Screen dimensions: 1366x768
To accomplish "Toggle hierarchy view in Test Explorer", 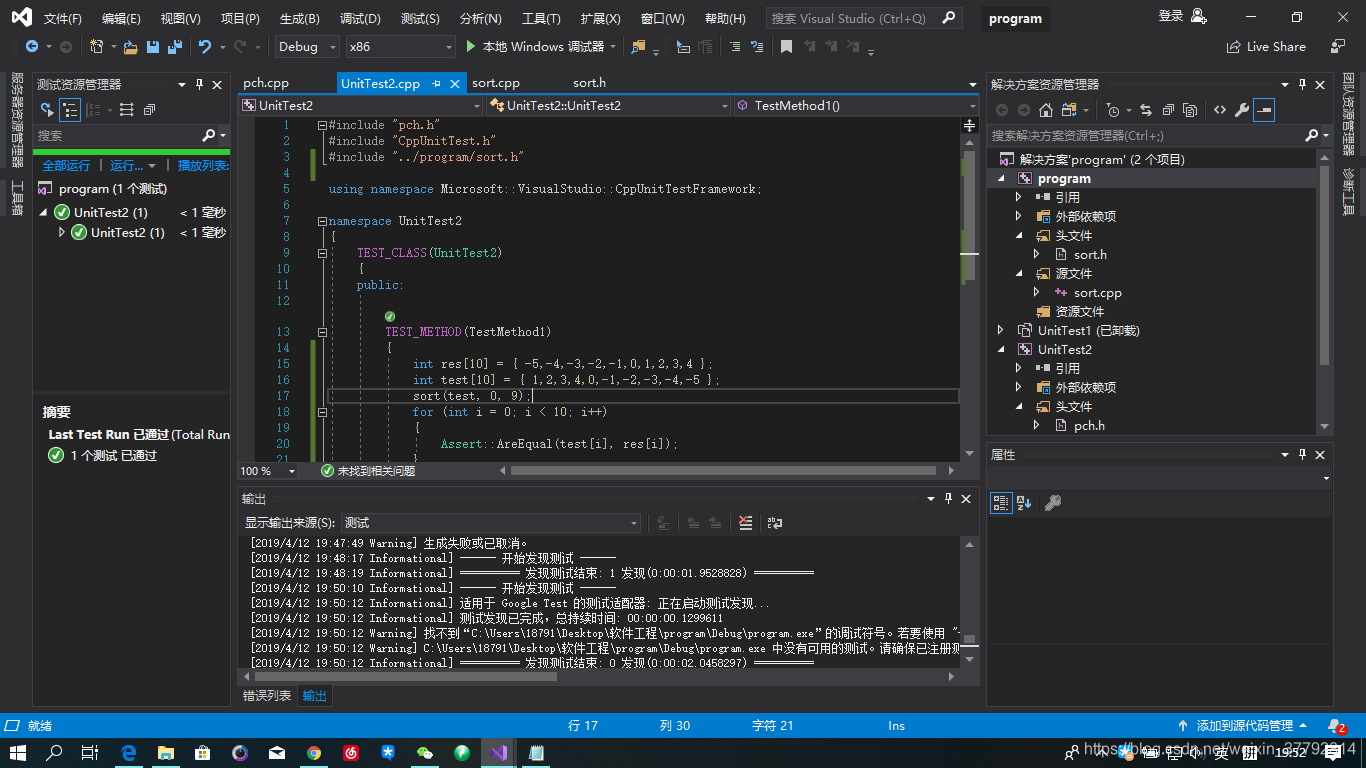I will coord(70,110).
